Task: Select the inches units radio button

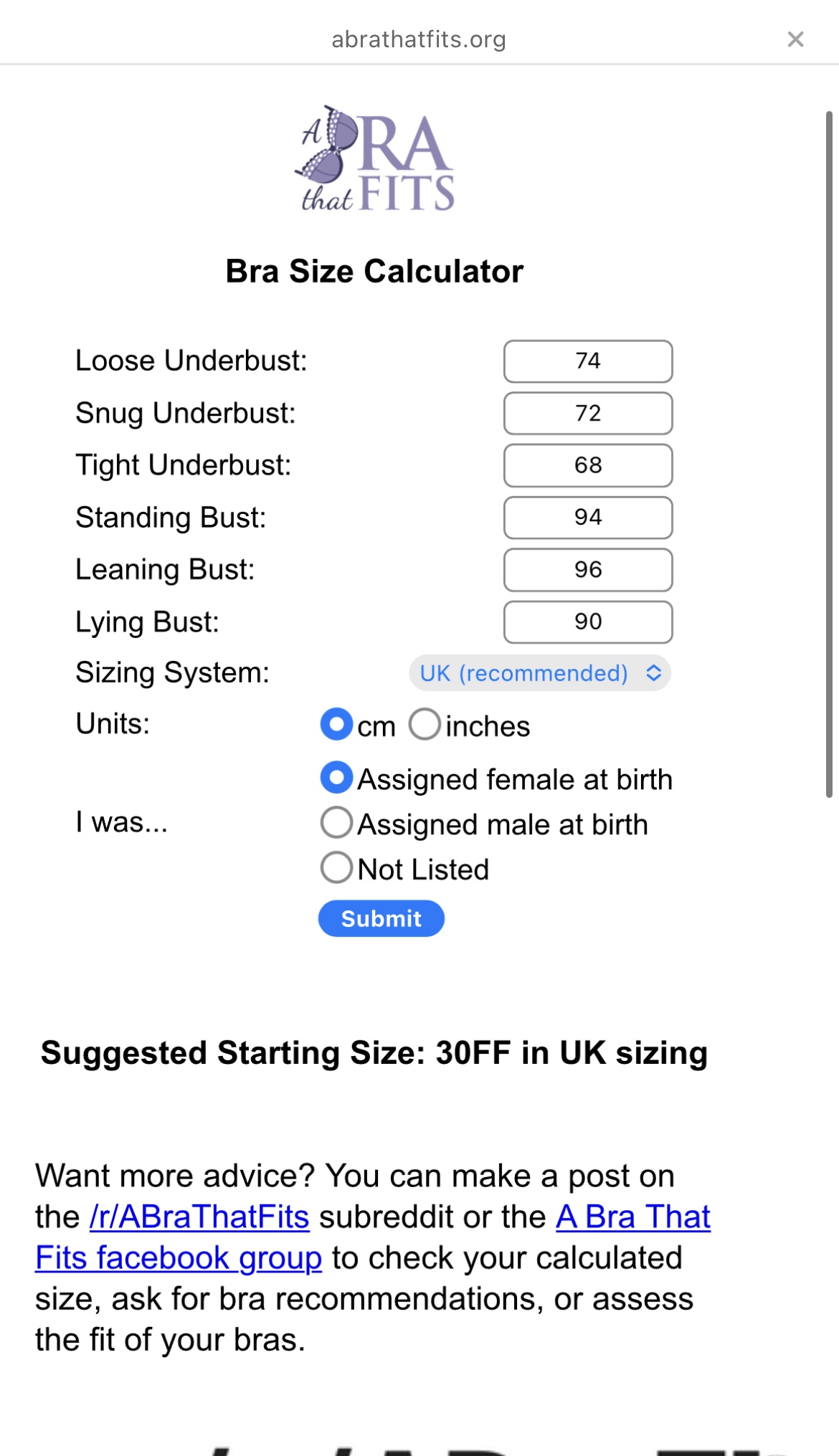Action: 425,724
